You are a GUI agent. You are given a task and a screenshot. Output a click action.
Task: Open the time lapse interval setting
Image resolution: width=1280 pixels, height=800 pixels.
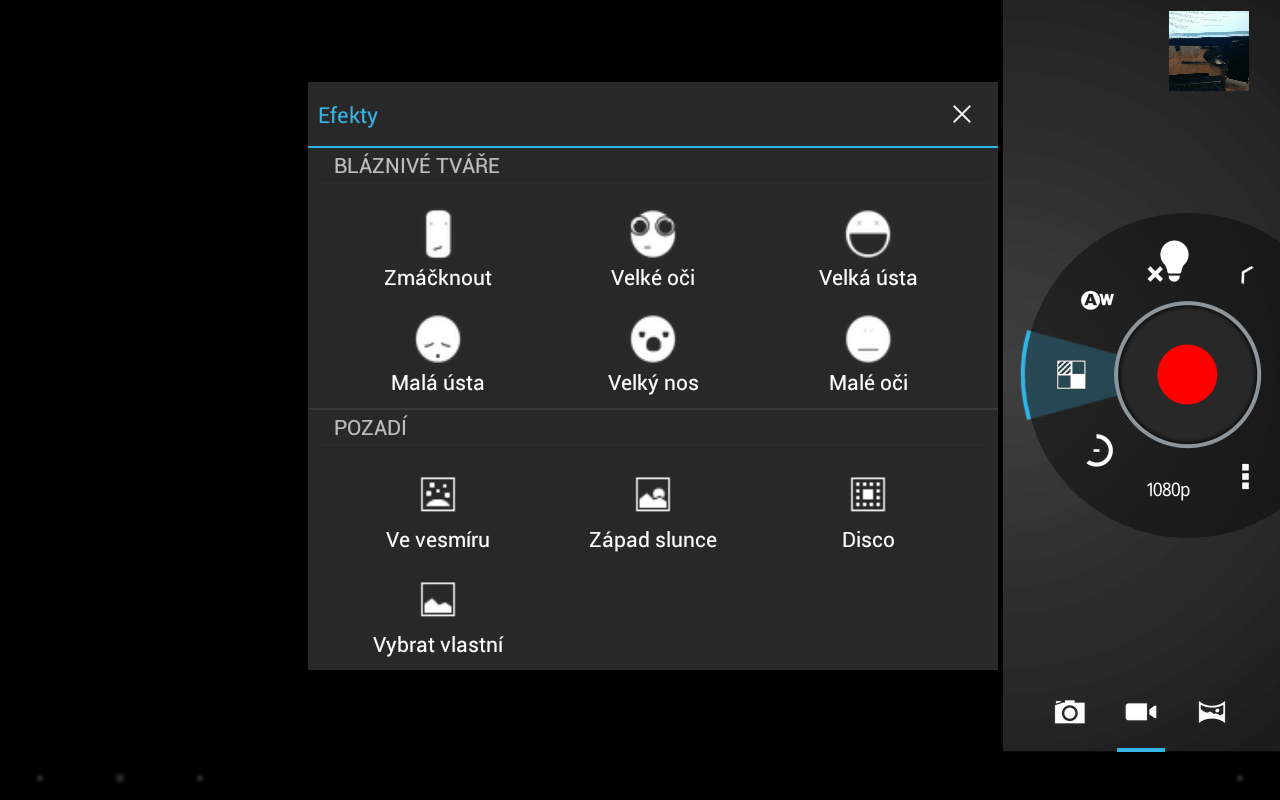point(1098,452)
